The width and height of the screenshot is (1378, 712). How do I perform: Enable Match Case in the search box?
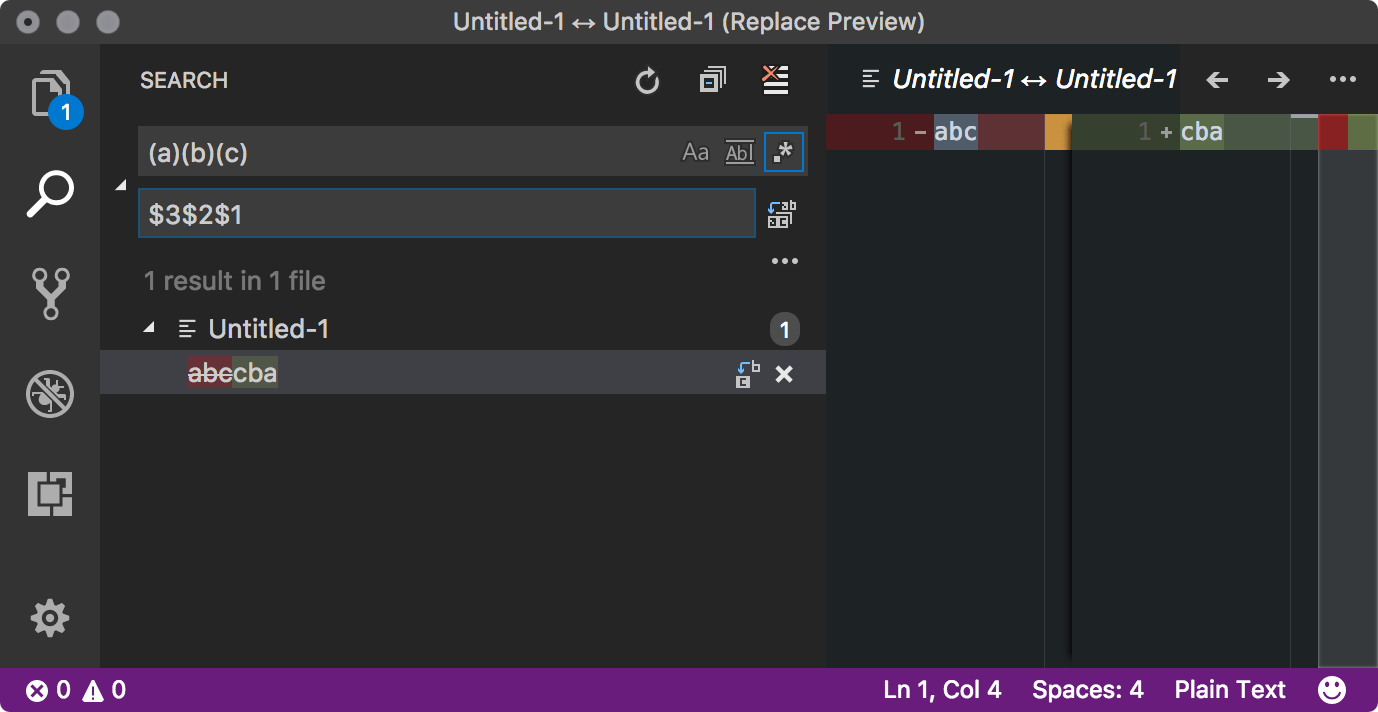click(x=695, y=152)
